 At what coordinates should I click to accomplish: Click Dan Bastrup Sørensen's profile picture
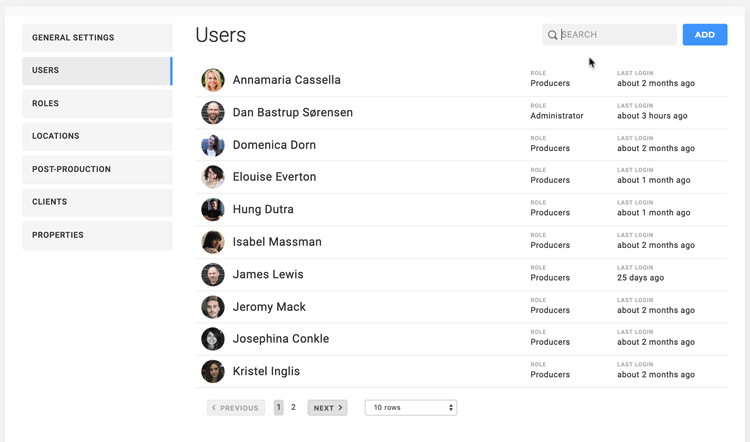213,113
